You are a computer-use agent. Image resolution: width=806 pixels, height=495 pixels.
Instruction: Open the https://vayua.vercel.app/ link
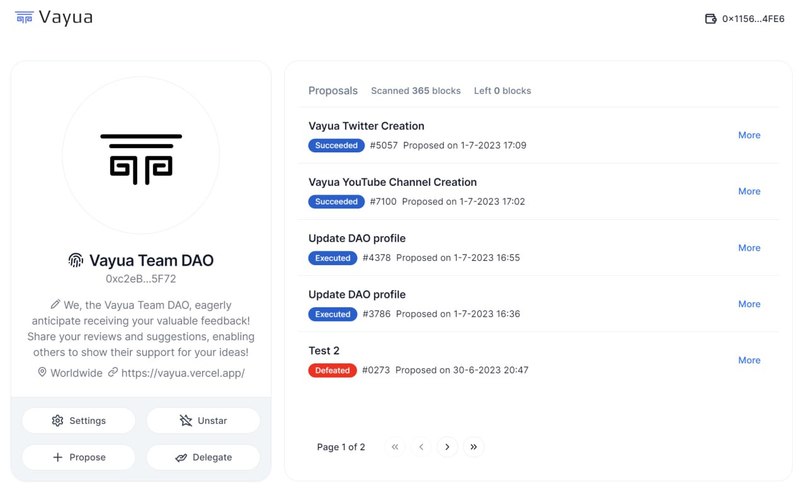click(183, 373)
